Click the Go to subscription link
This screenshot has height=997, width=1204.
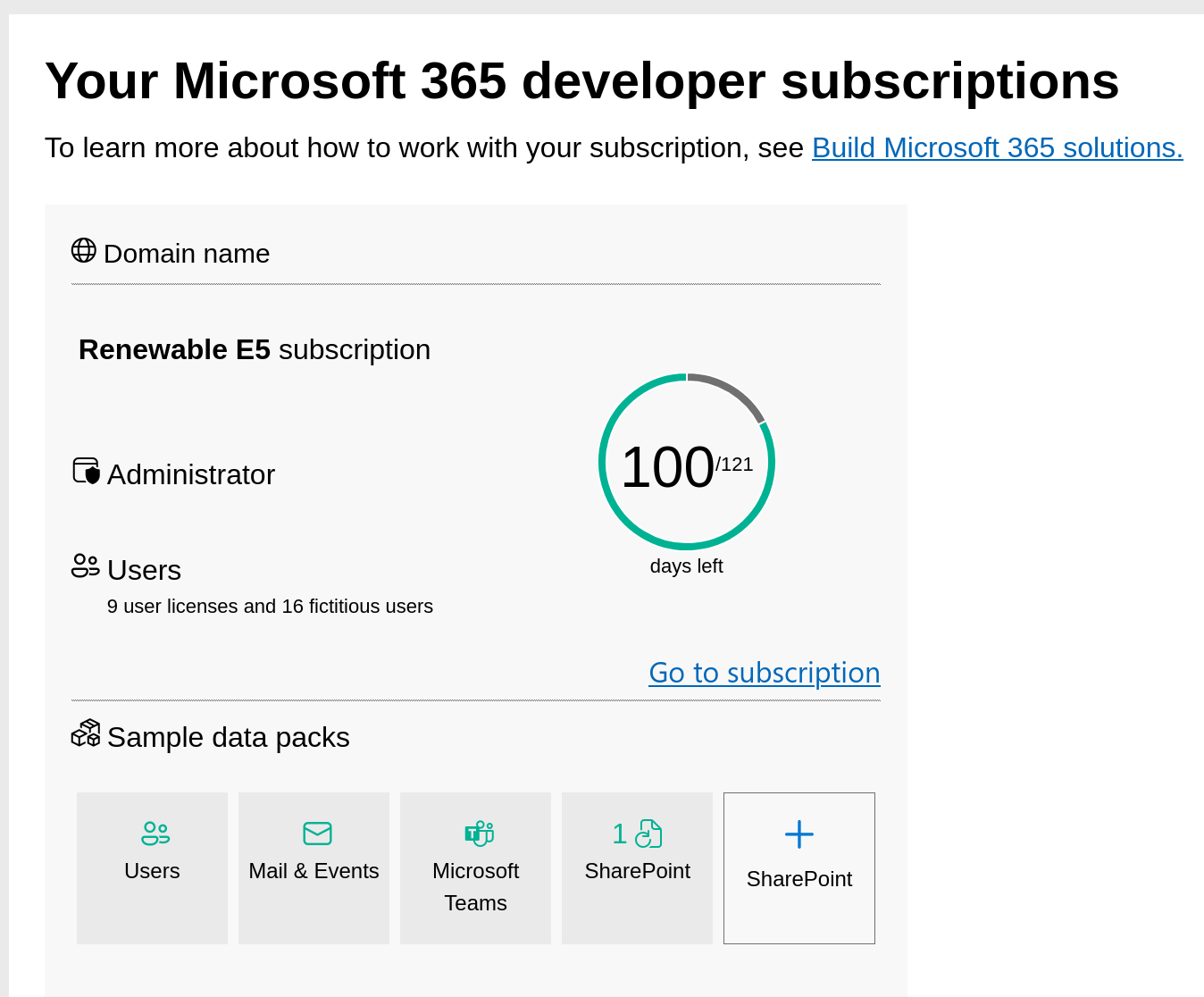(x=765, y=673)
